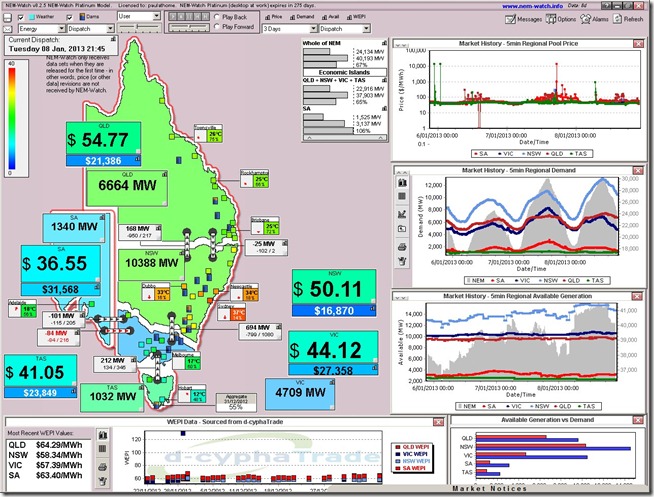Show the WEPI chart
Screen dimensions: 654x497
tap(356, 17)
